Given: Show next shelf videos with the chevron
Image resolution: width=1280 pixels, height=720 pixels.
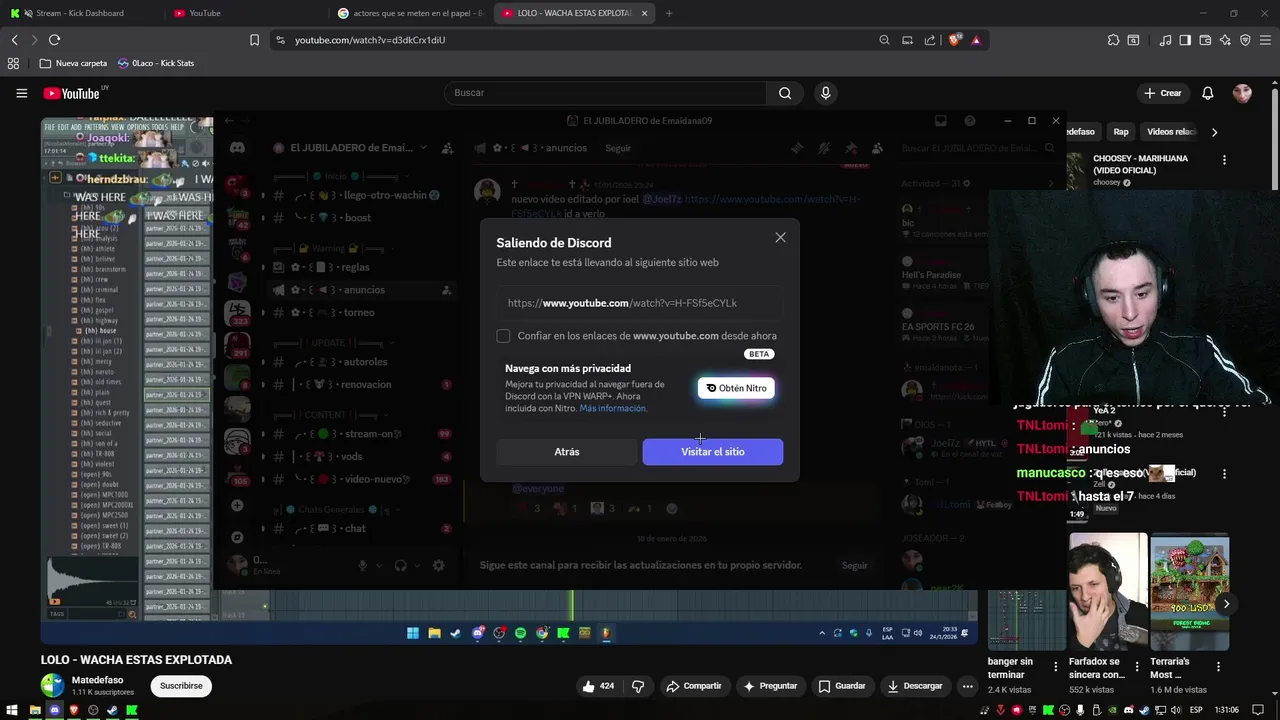Looking at the screenshot, I should 1226,604.
